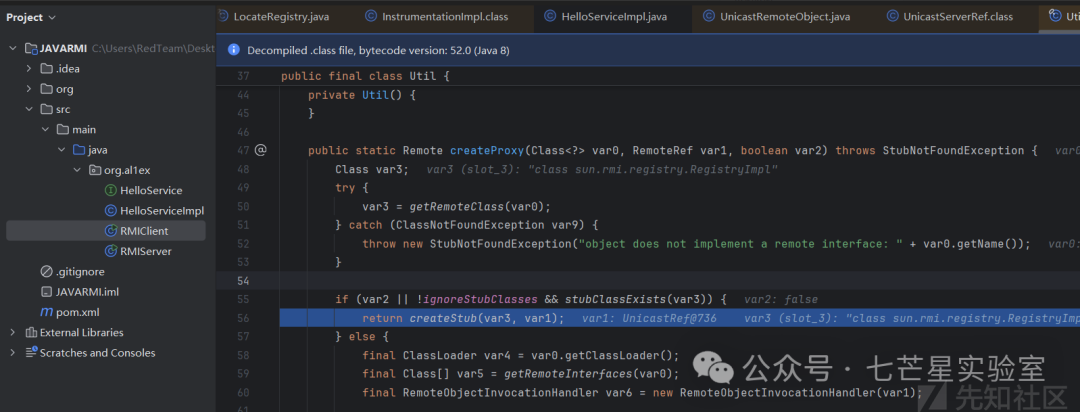The image size is (1080, 412).
Task: Click the org folder icon
Action: coord(46,89)
